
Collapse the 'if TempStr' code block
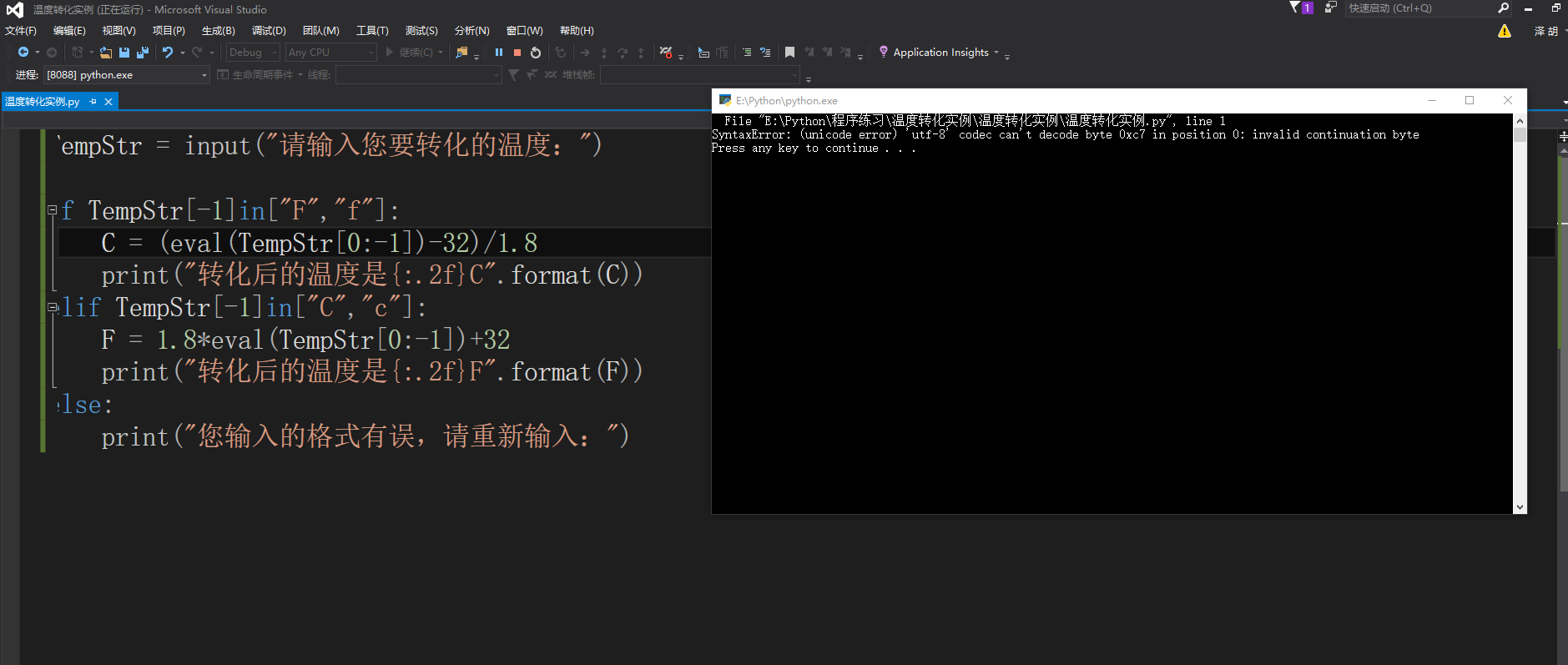(x=52, y=210)
